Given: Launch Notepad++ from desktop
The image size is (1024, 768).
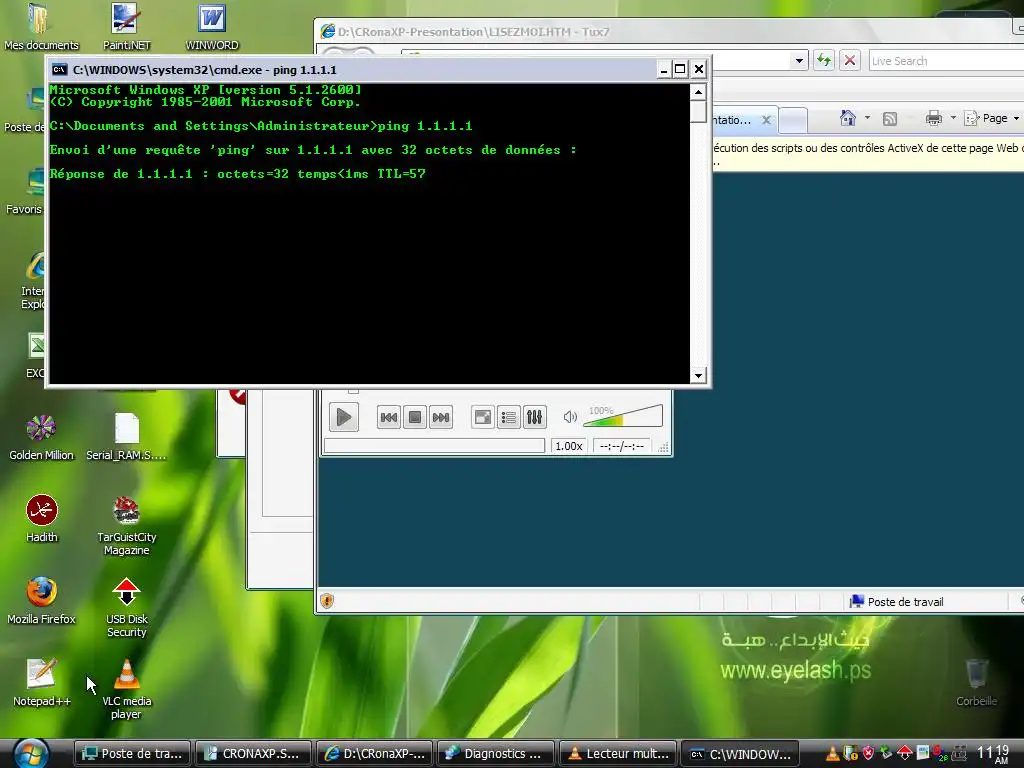Looking at the screenshot, I should [42, 682].
